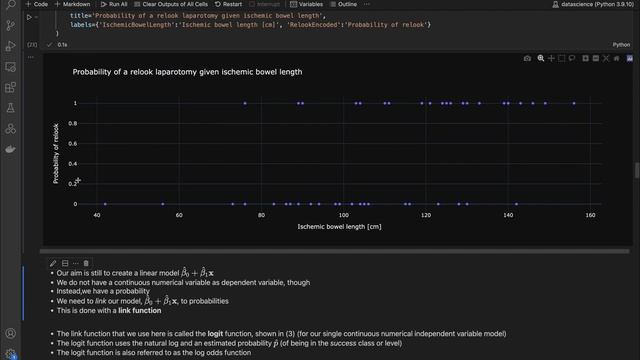Select the datascience (Python 3.9.10) kernel picker
Screen dimensions: 640x360
(593, 4)
